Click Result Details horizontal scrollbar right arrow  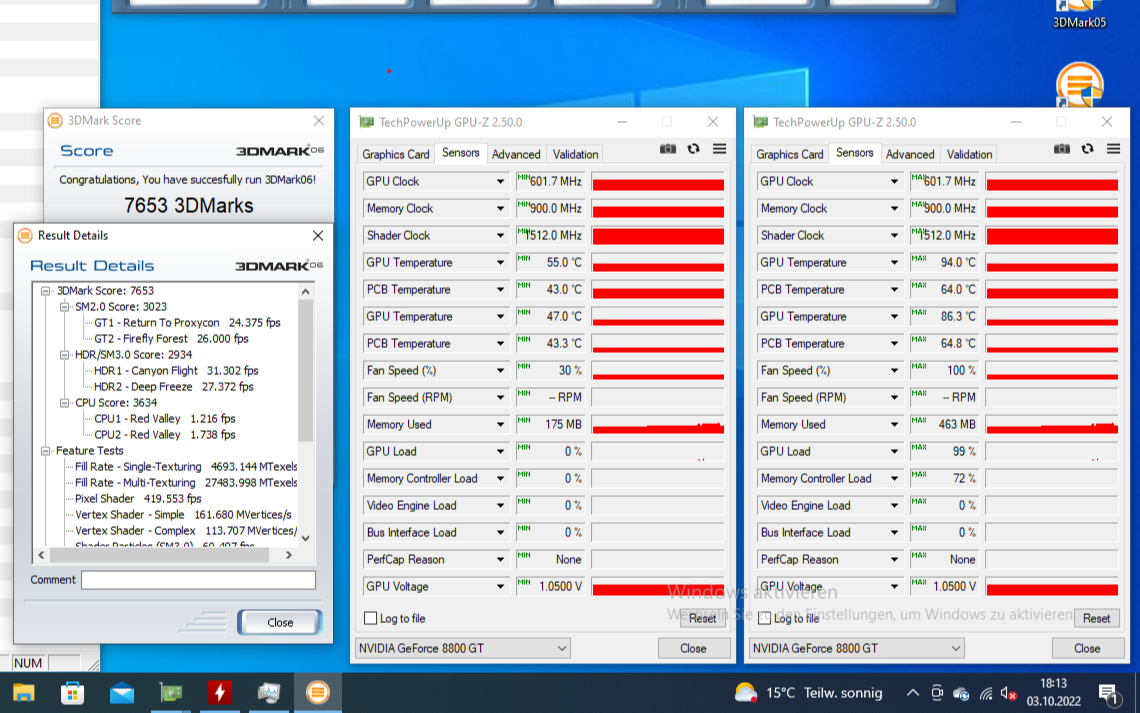point(289,555)
